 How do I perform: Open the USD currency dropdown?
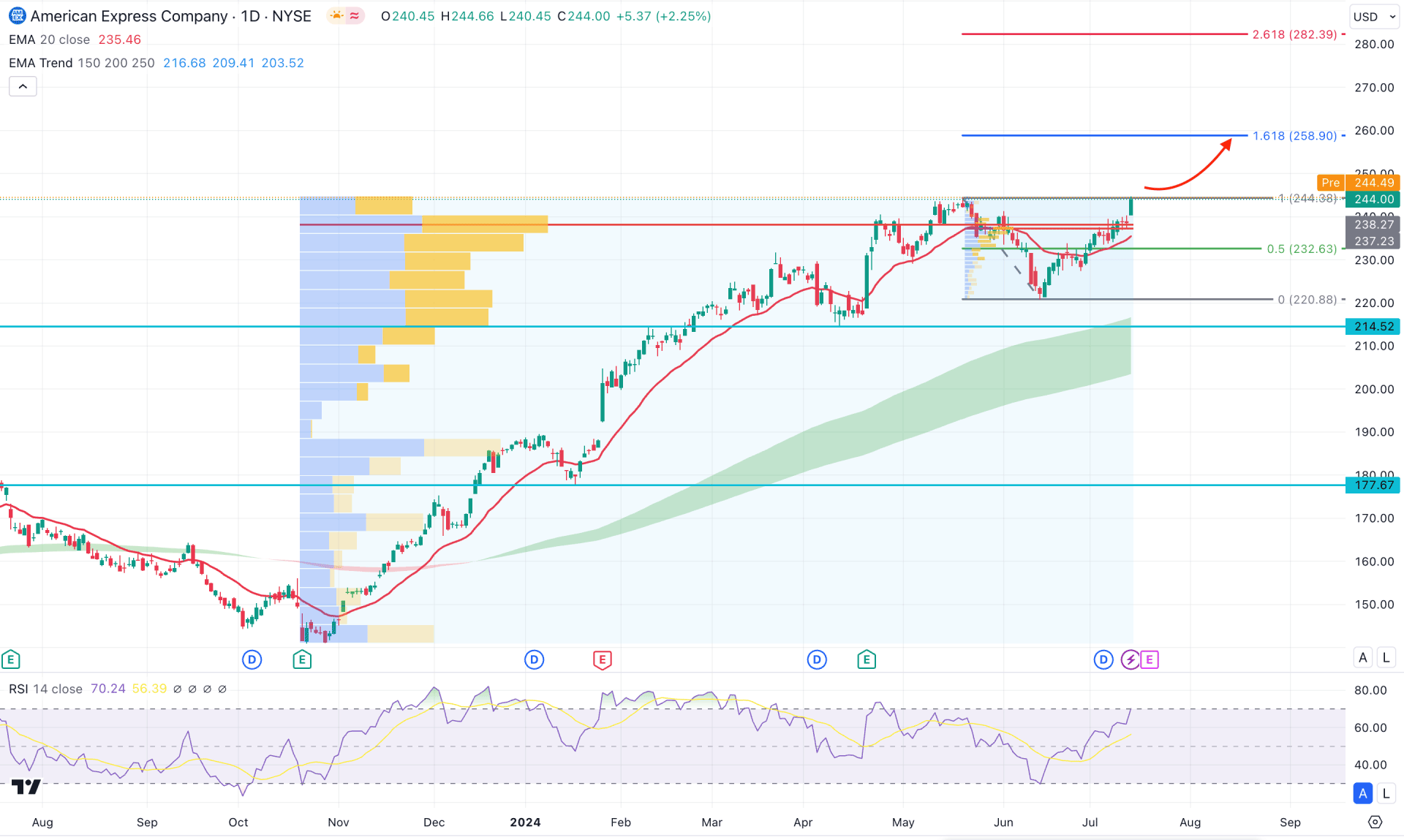1373,16
